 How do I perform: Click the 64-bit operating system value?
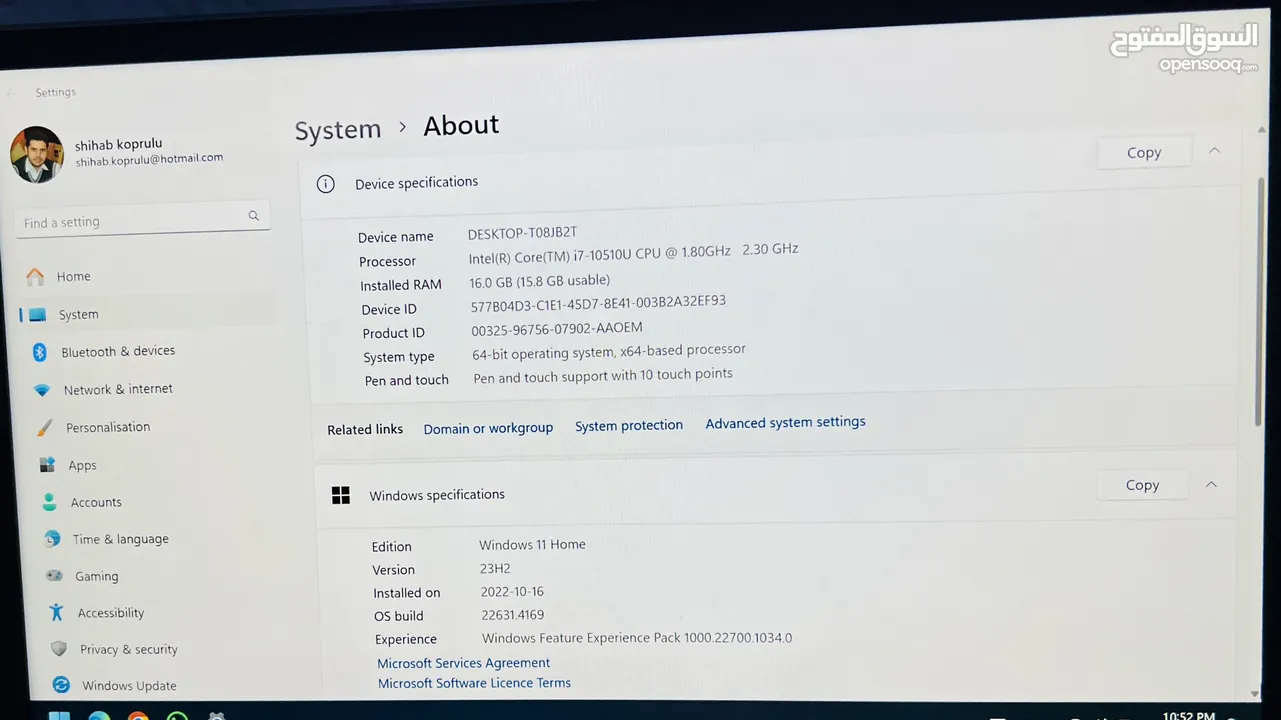click(x=609, y=351)
